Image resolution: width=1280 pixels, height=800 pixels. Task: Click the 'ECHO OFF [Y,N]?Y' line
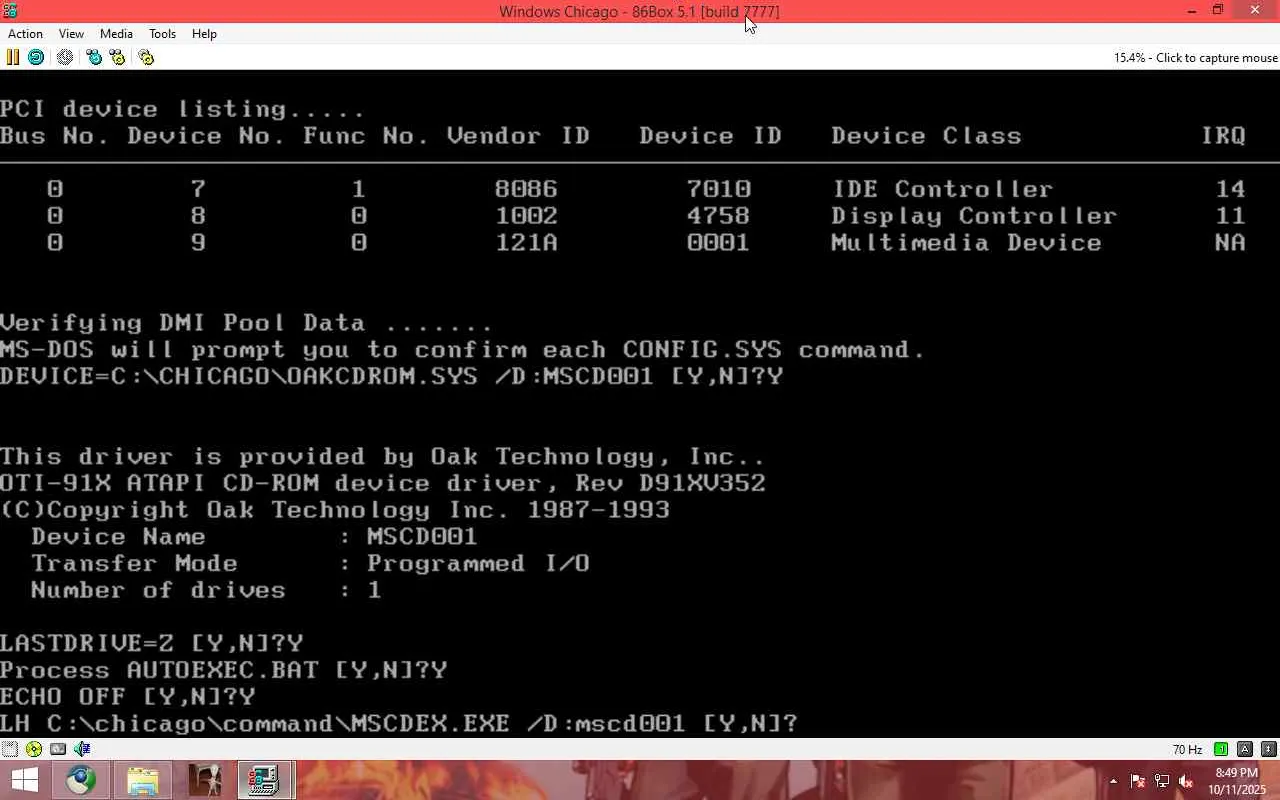tap(127, 696)
